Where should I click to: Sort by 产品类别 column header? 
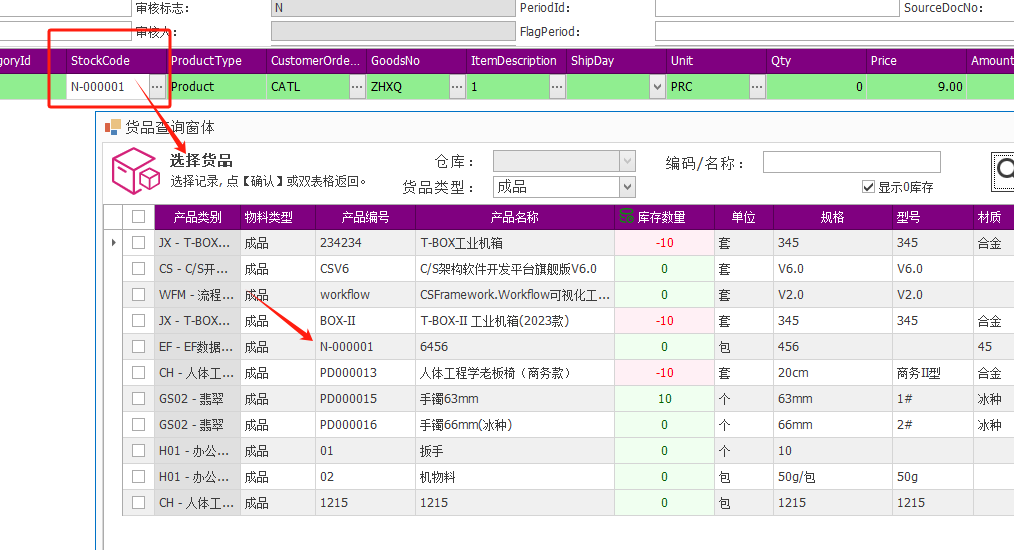coord(197,217)
